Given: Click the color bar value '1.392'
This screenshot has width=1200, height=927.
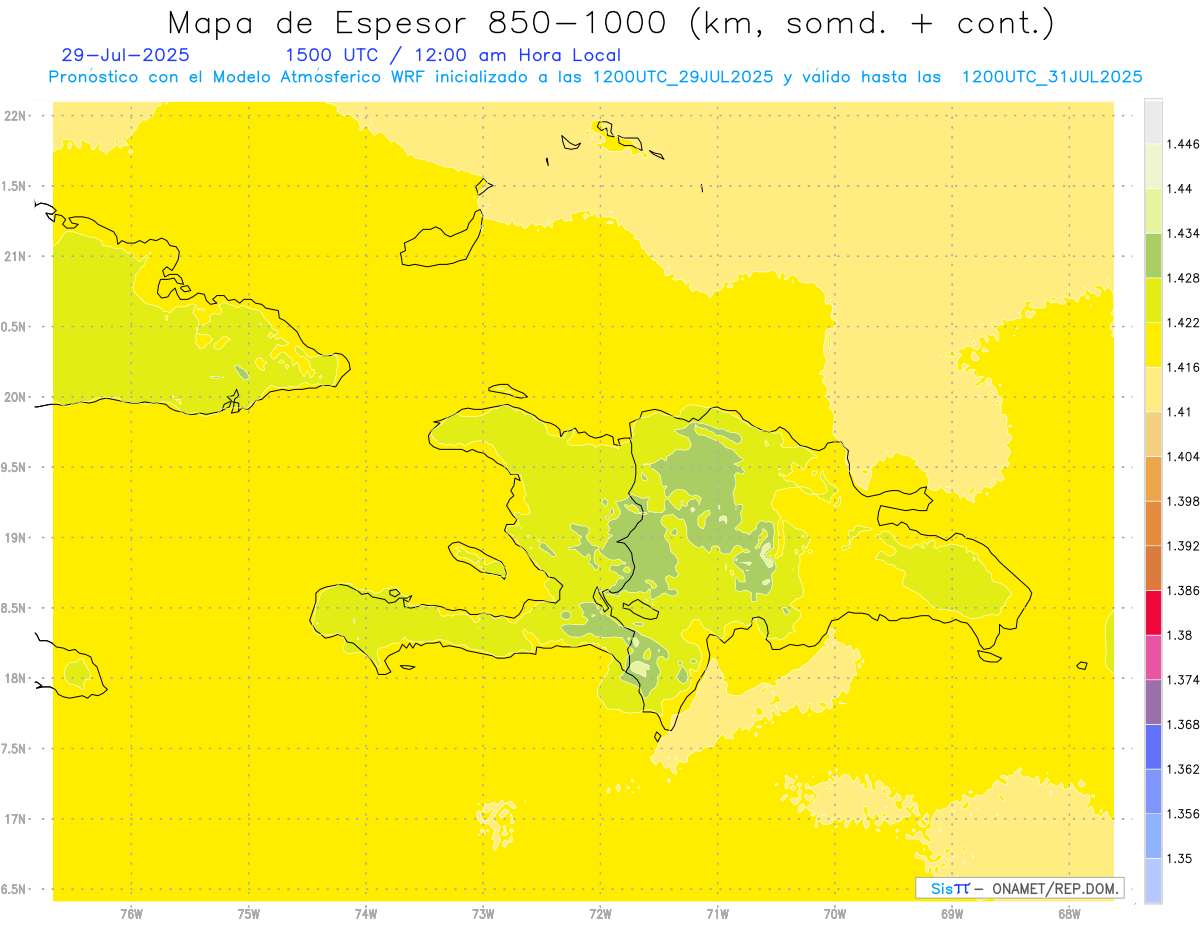Looking at the screenshot, I should (1184, 546).
